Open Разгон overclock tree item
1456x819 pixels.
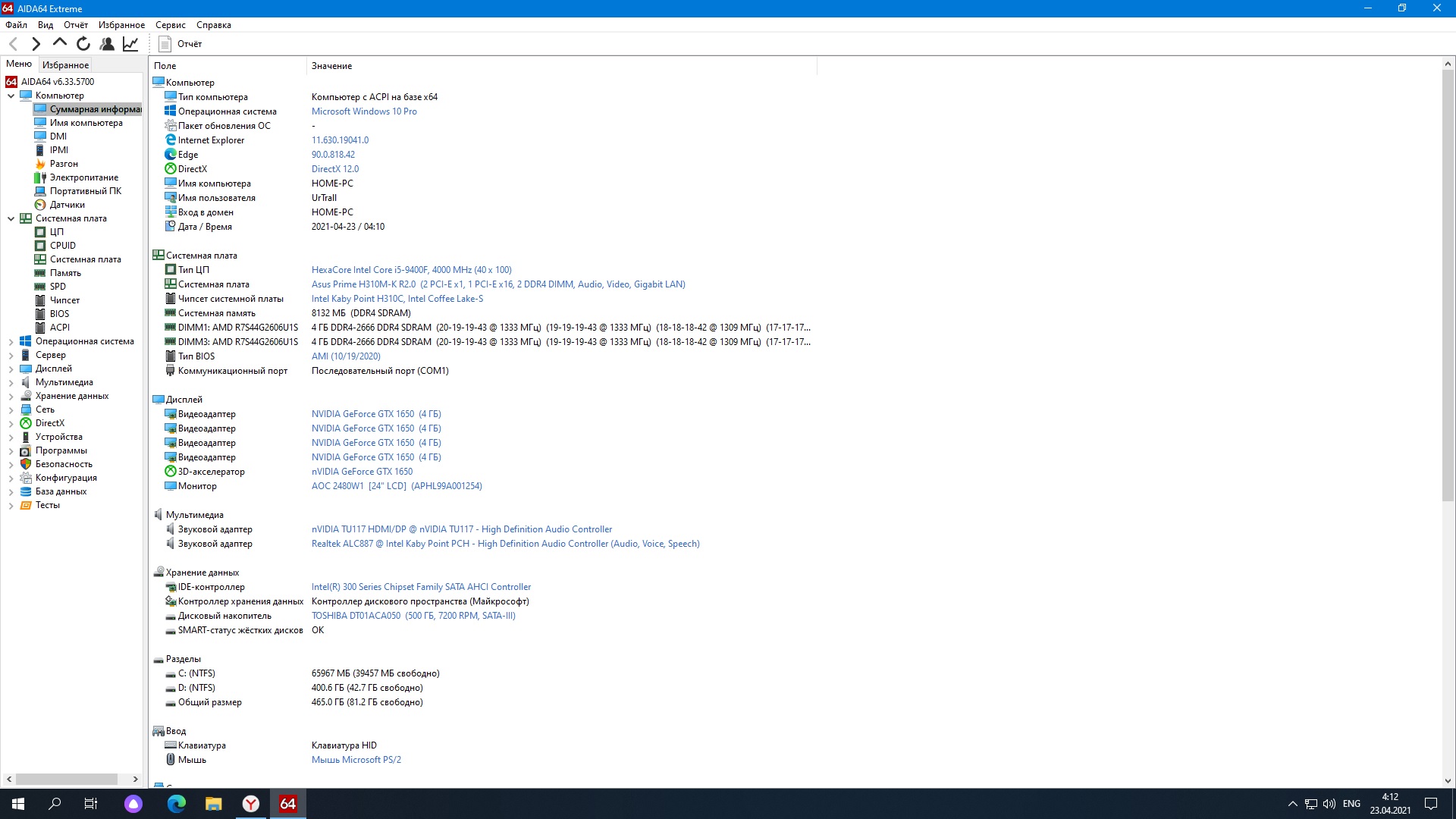(x=64, y=164)
